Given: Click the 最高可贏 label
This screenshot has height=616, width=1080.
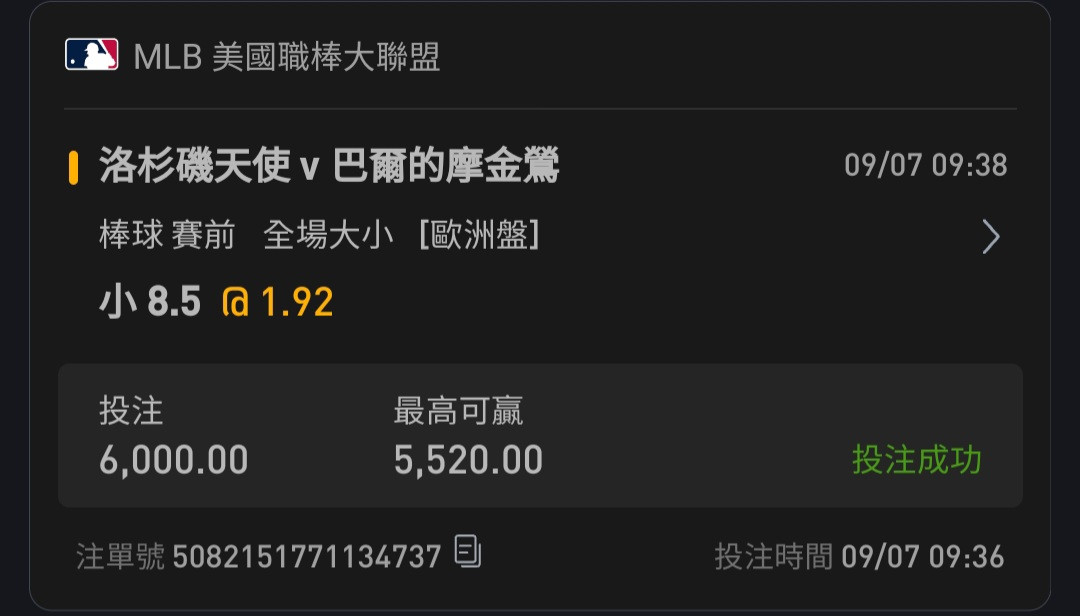Looking at the screenshot, I should (x=459, y=411).
